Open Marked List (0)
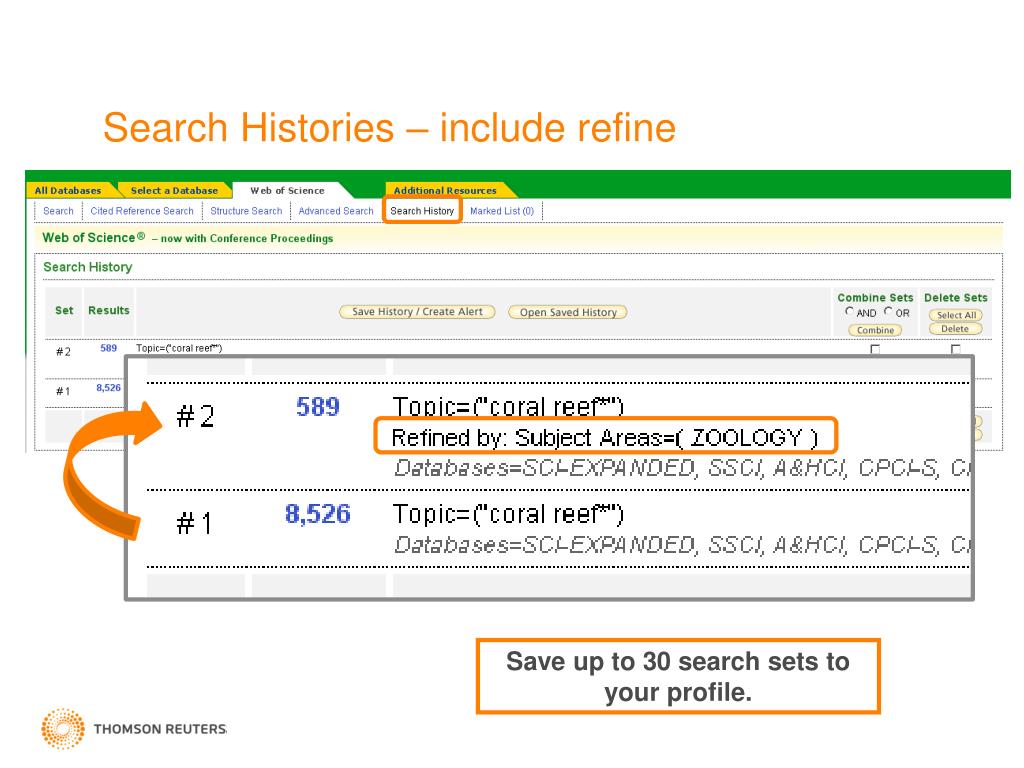The height and width of the screenshot is (768, 1024). [x=502, y=211]
